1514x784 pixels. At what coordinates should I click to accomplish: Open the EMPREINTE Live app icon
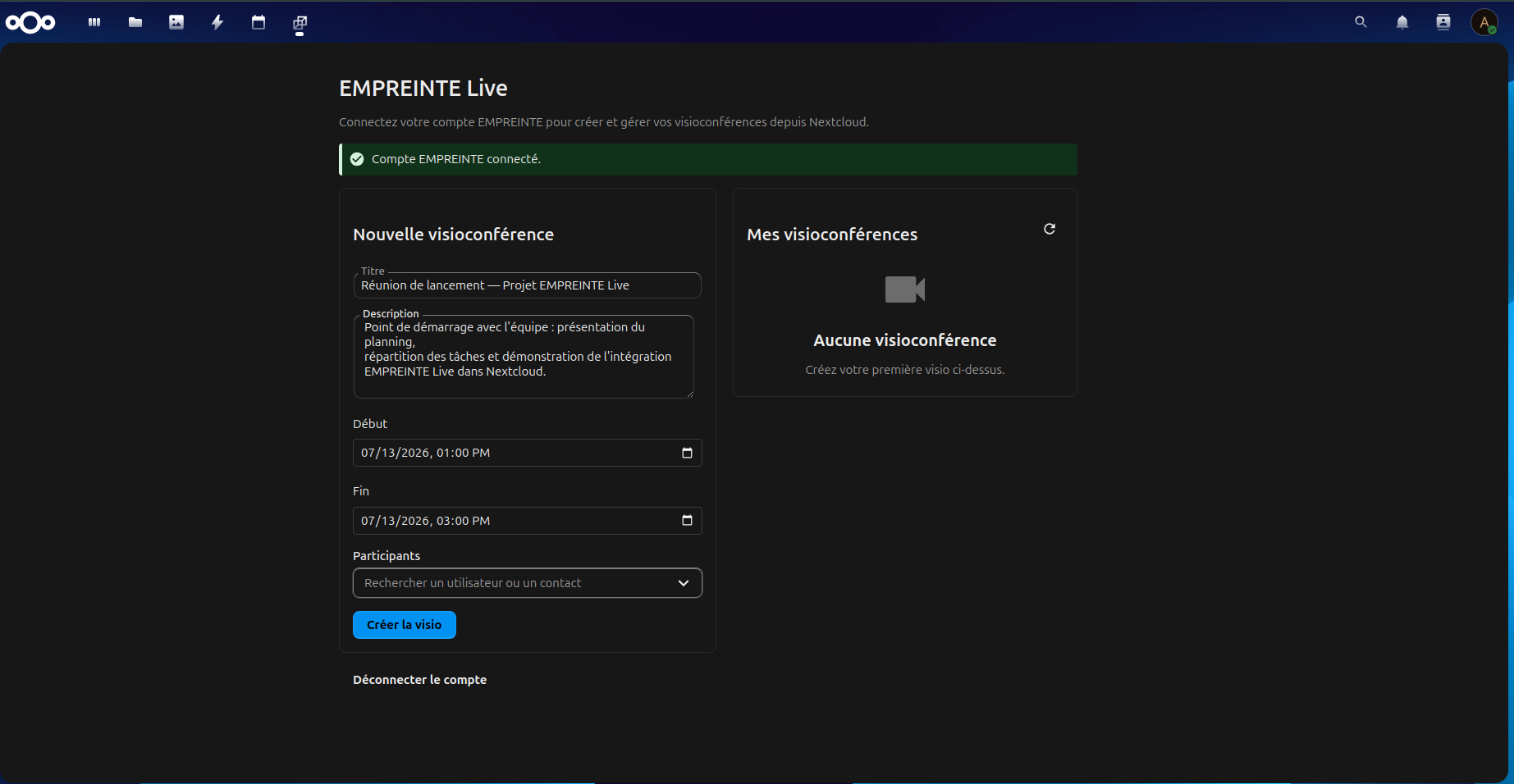click(300, 22)
